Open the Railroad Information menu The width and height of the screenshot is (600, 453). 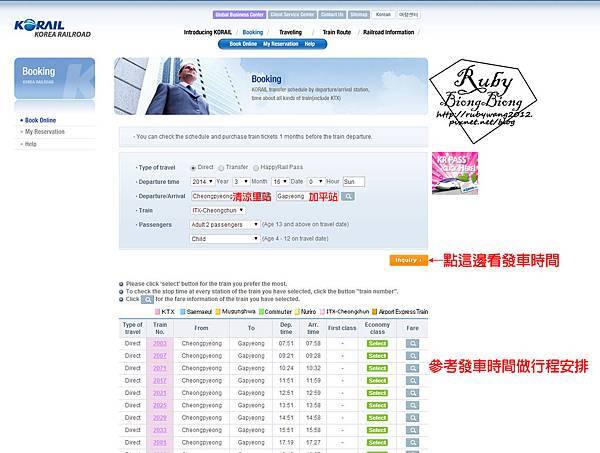[x=388, y=33]
